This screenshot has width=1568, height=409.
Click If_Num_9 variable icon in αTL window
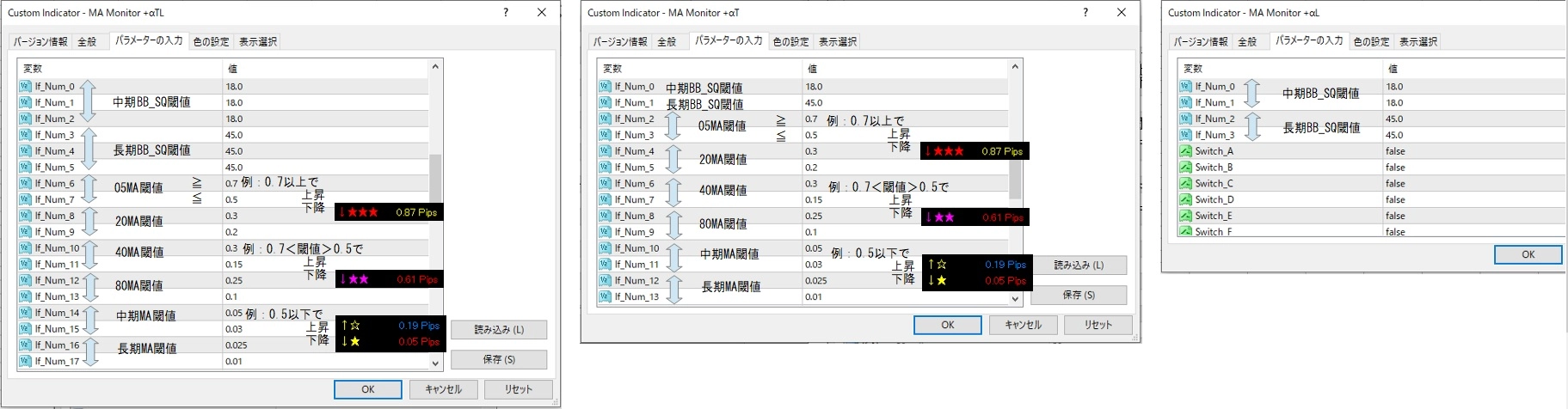point(25,232)
